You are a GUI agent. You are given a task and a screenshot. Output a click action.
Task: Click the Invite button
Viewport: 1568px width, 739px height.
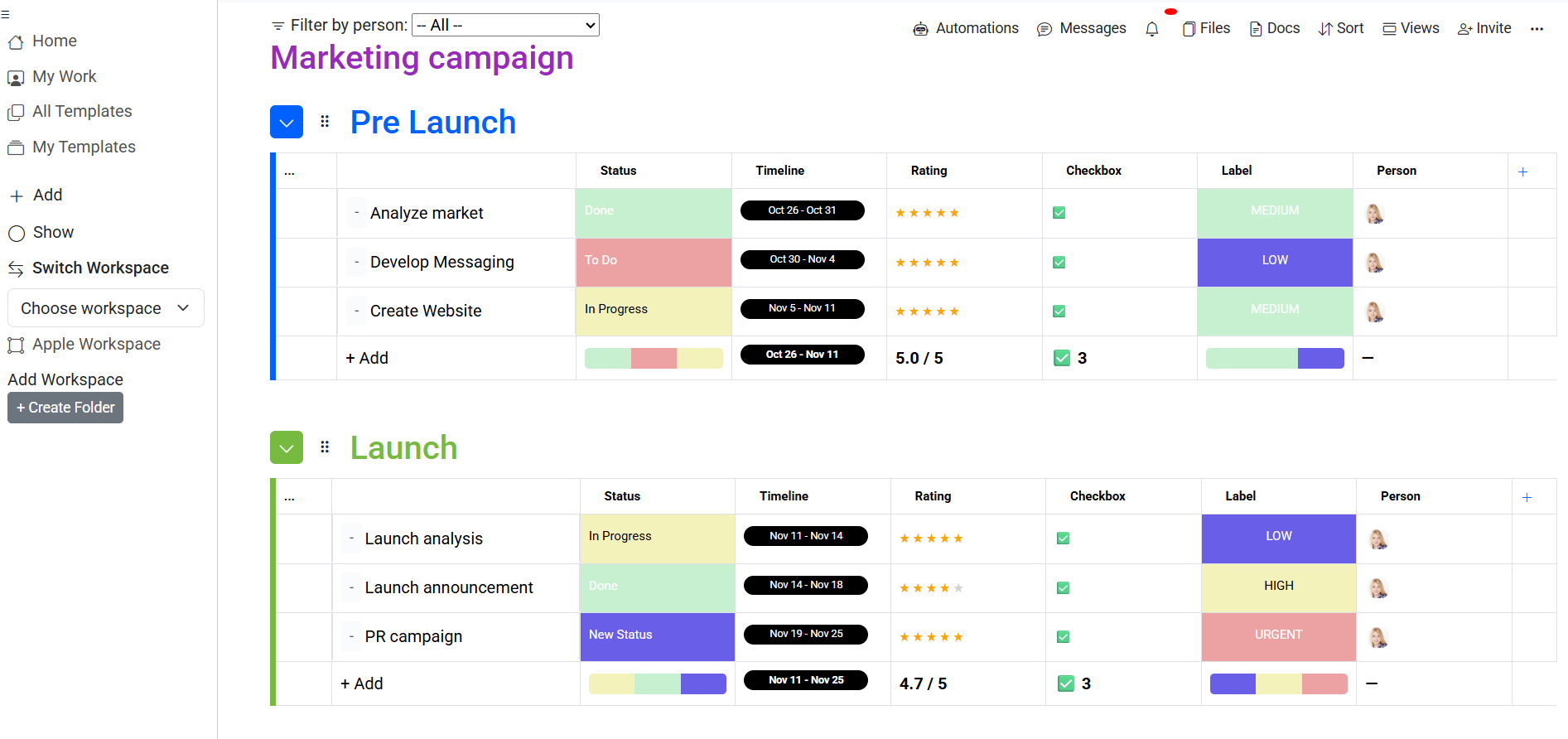(x=1484, y=28)
